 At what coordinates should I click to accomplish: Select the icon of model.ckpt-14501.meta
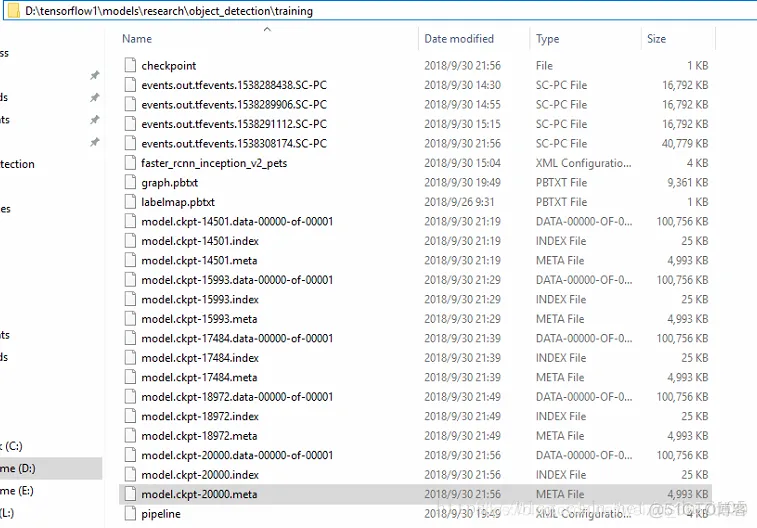point(130,260)
